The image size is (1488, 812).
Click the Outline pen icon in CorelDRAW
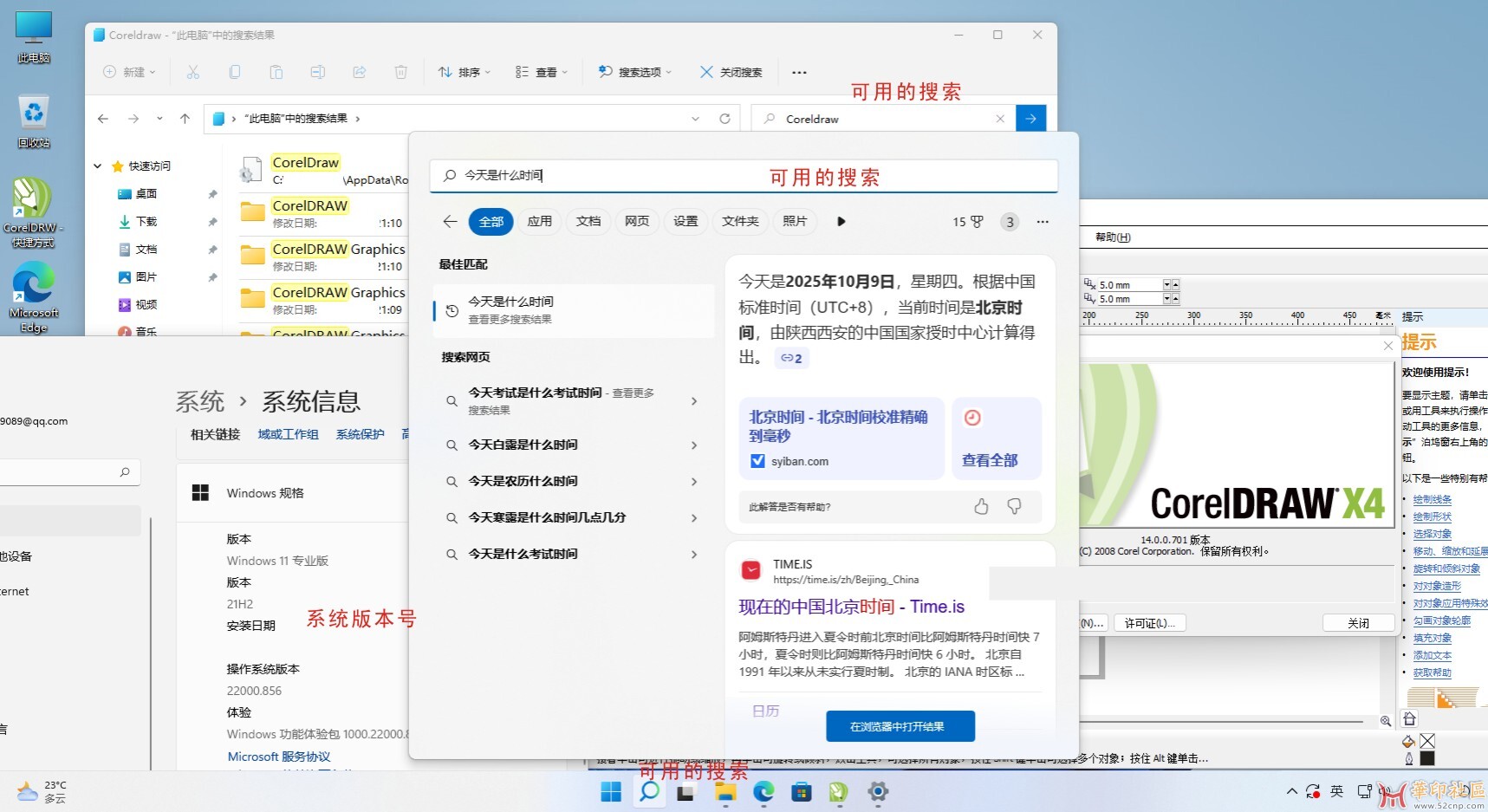click(x=1409, y=759)
